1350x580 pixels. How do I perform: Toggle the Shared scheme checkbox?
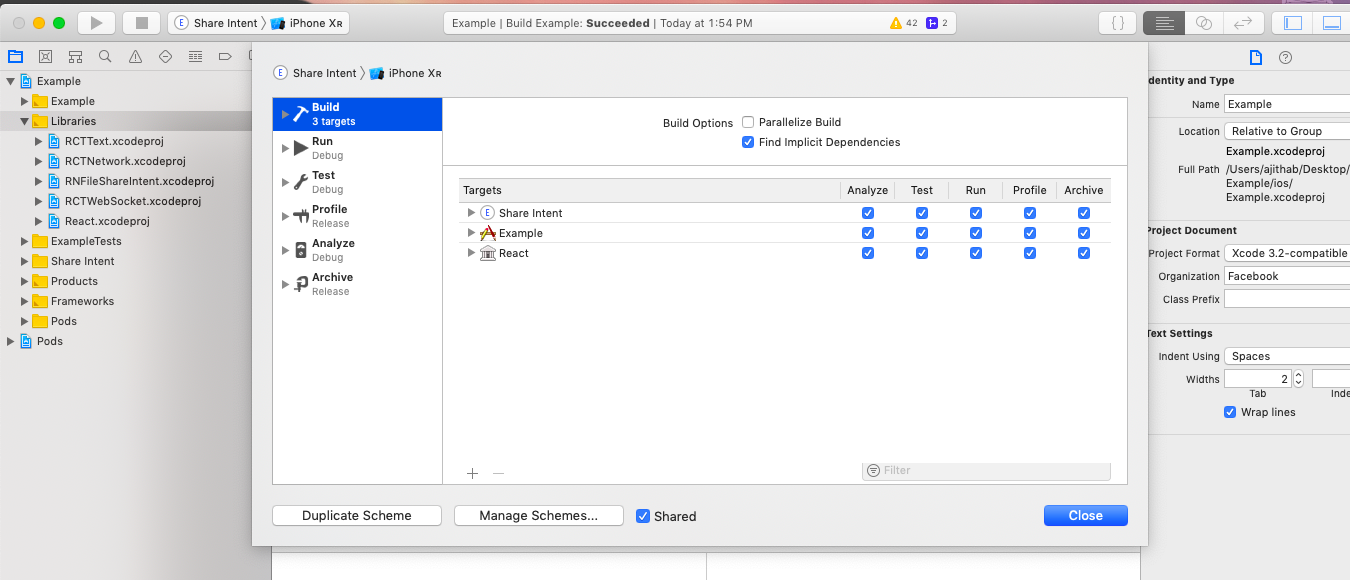point(643,516)
